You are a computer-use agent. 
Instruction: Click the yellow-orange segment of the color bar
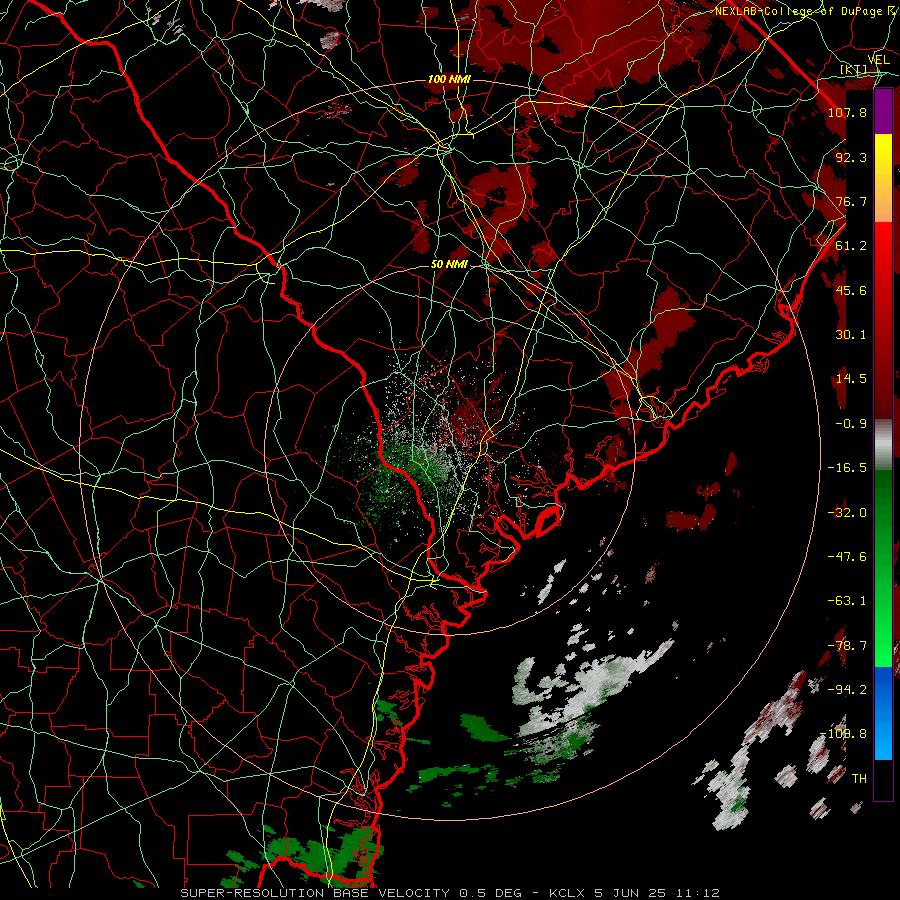pyautogui.click(x=883, y=179)
